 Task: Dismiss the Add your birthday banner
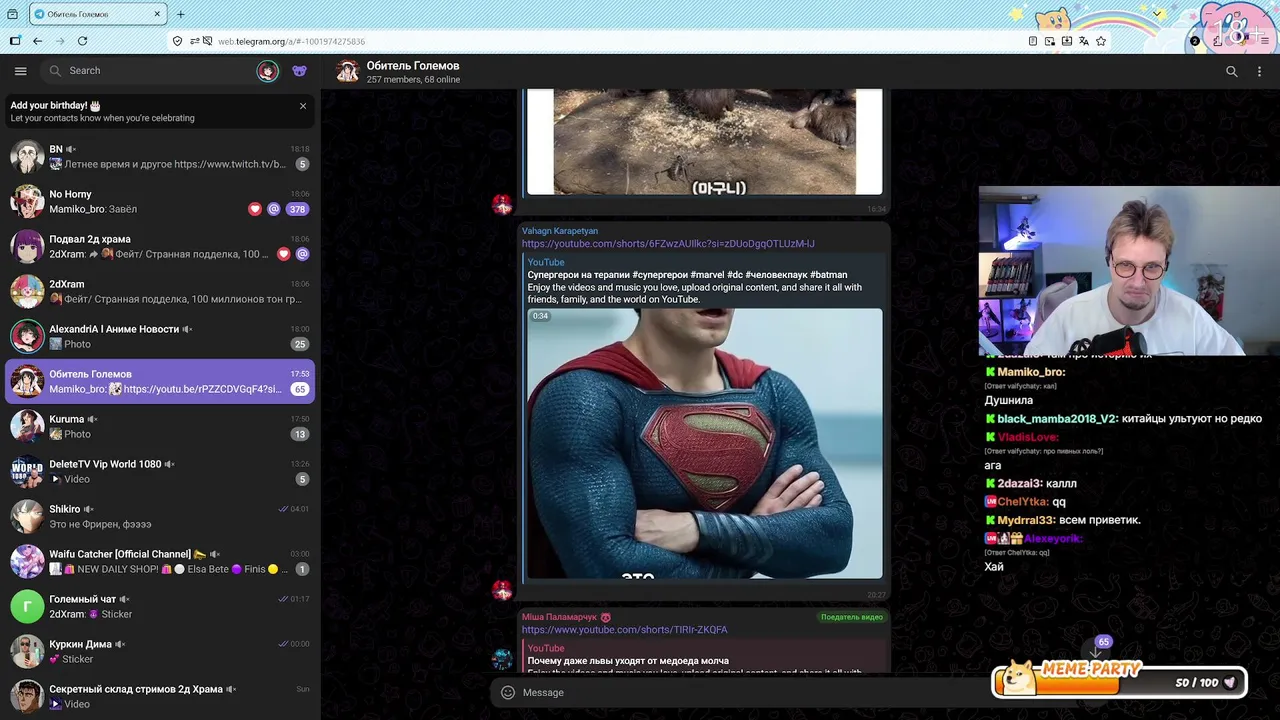tap(303, 106)
